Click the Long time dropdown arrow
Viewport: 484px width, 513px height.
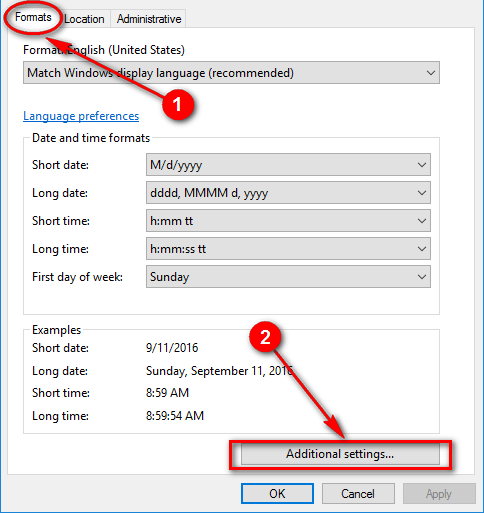coord(422,249)
